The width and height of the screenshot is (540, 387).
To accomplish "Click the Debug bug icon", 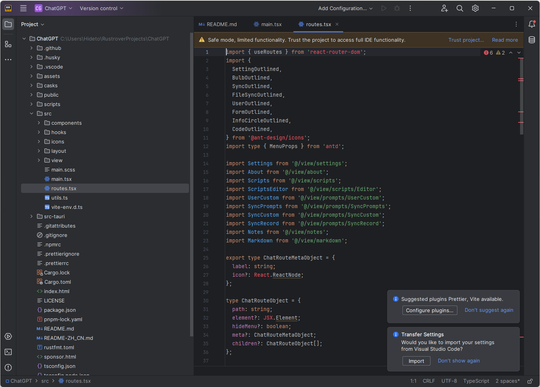I will point(397,8).
